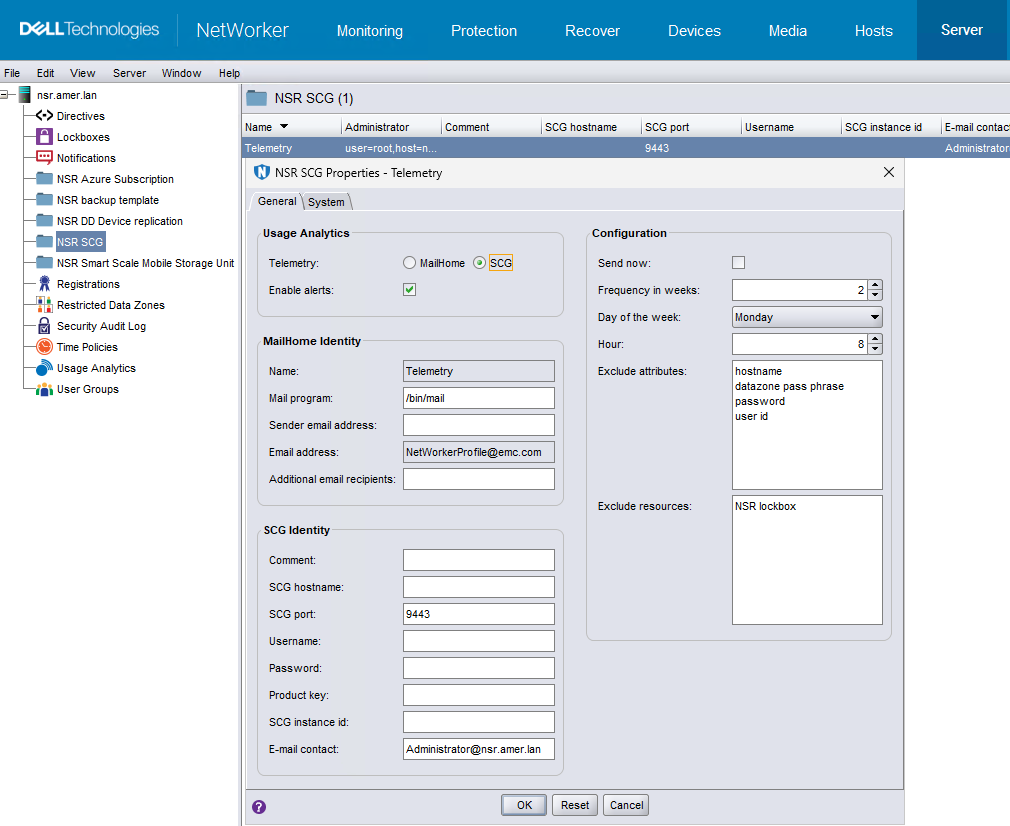This screenshot has height=826, width=1010.
Task: Open Restricted Data Zones icon
Action: click(44, 305)
